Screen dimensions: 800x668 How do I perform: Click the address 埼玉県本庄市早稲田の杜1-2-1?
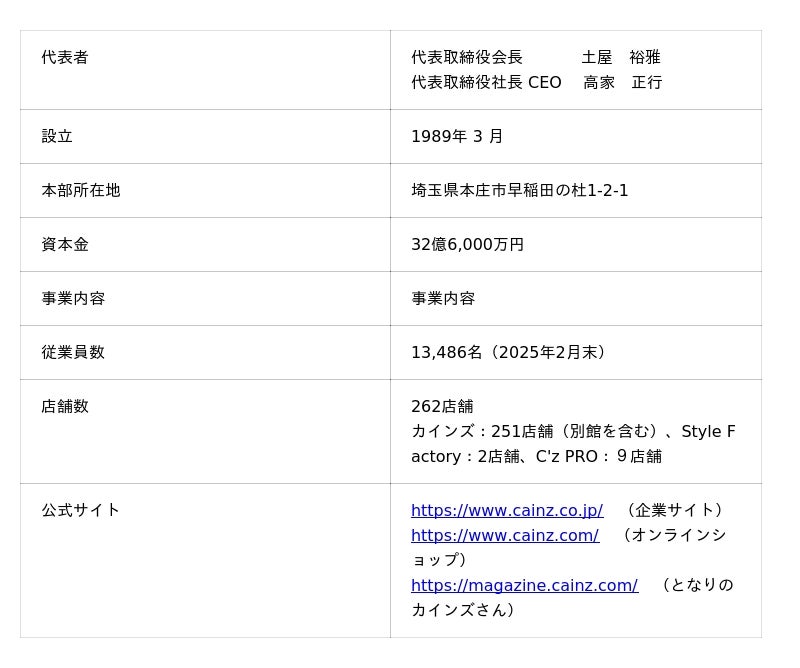coord(519,190)
